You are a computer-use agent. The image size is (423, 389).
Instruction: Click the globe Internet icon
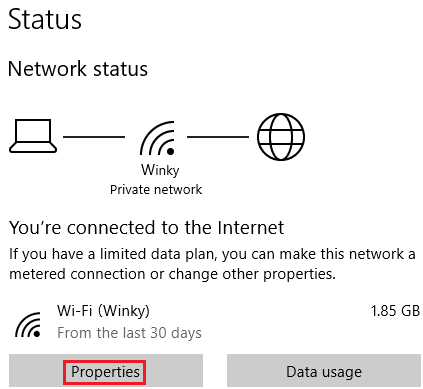281,137
